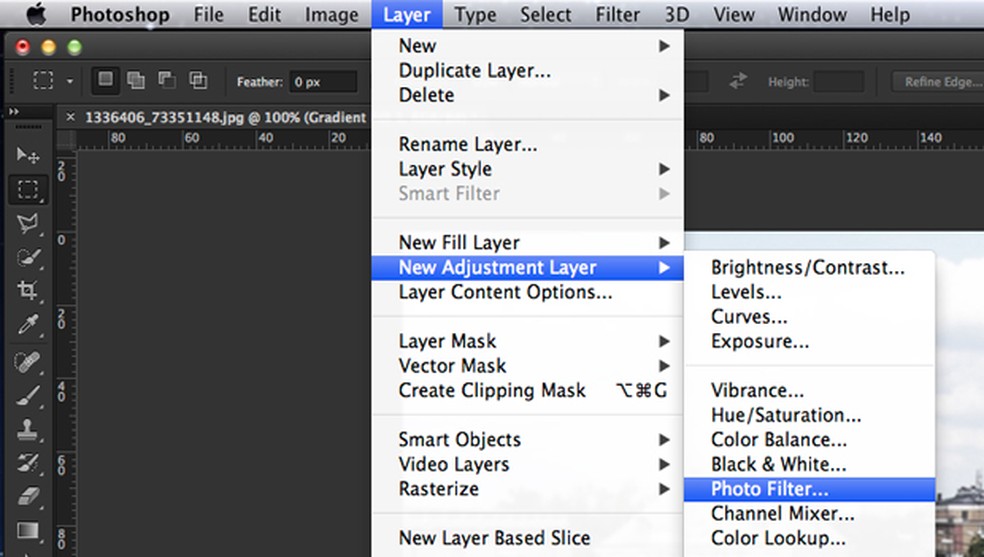Expand the Smart Objects submenu

point(527,439)
